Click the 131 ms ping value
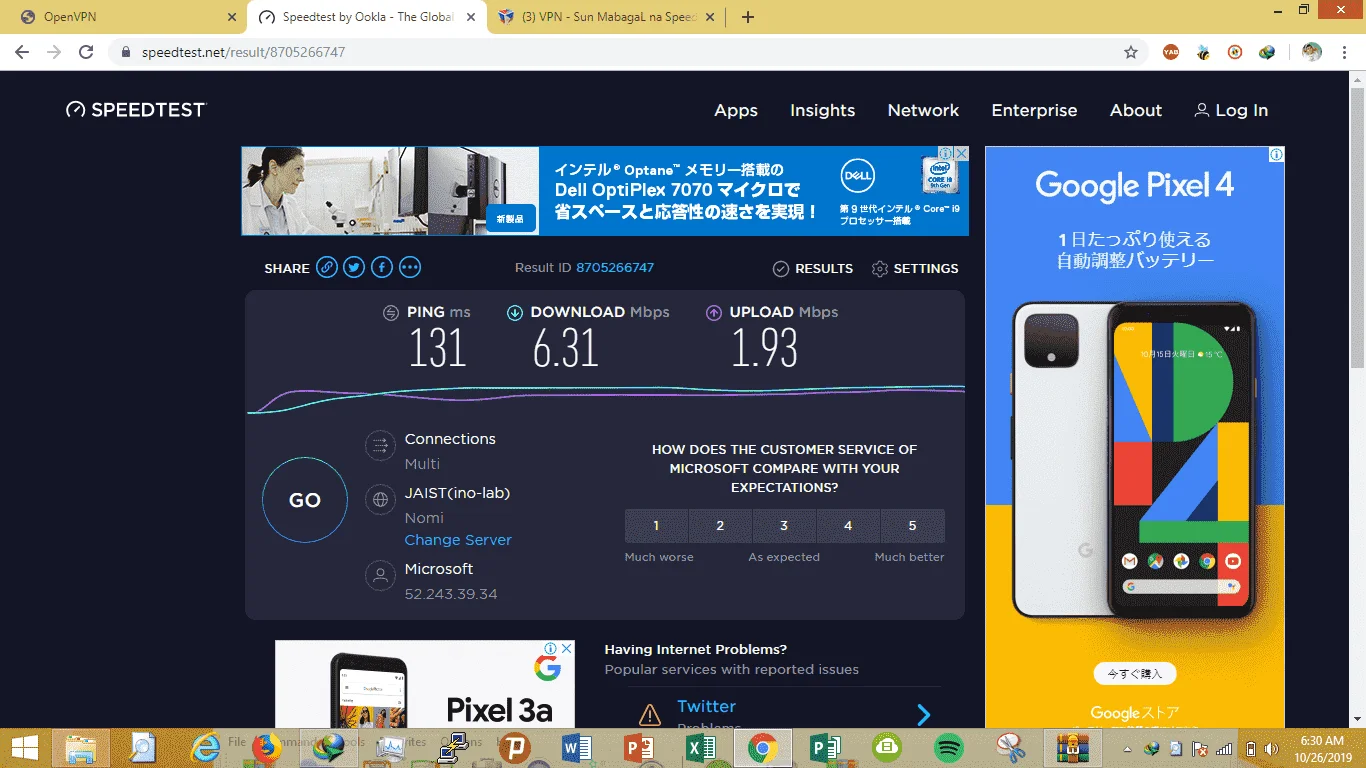This screenshot has width=1366, height=768. click(438, 348)
